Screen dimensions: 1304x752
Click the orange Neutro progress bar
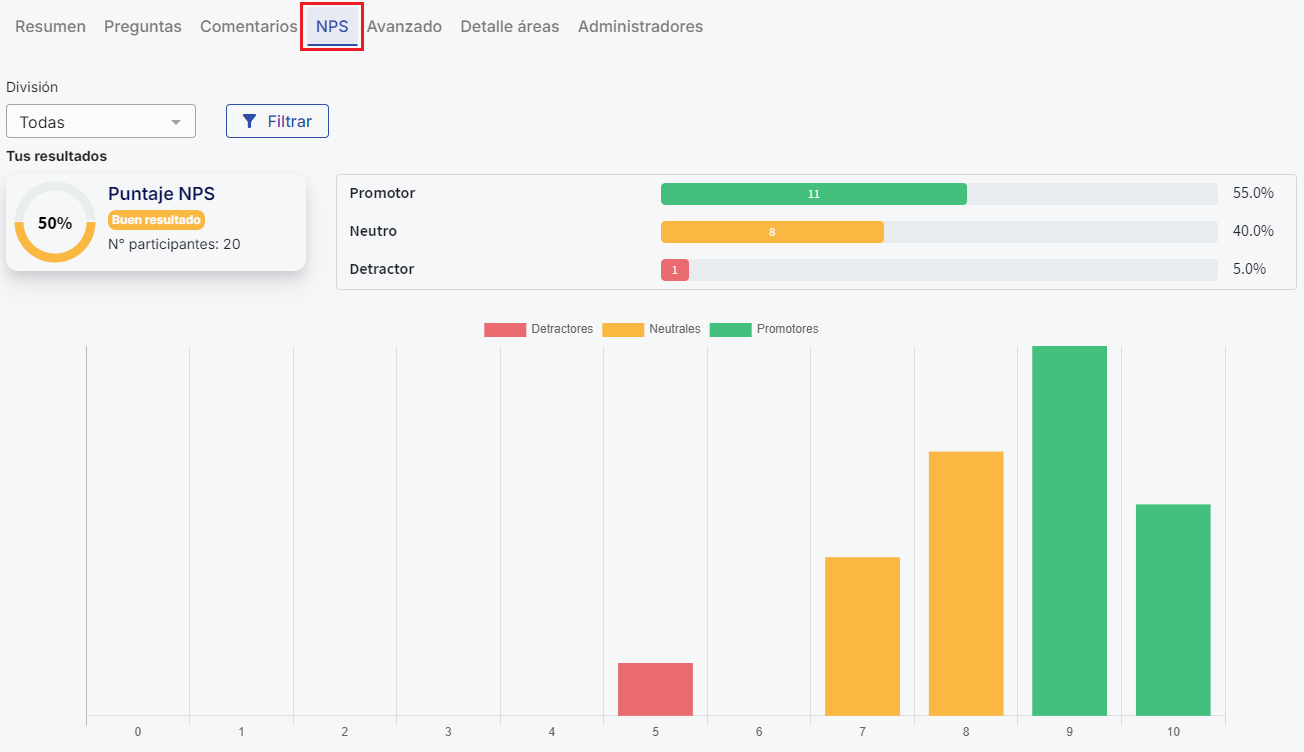coord(772,232)
